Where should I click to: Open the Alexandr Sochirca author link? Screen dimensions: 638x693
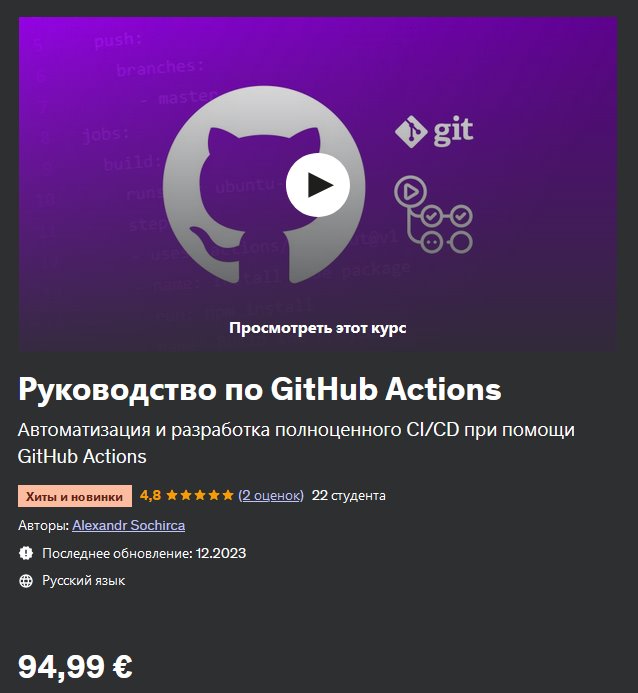pyautogui.click(x=129, y=525)
